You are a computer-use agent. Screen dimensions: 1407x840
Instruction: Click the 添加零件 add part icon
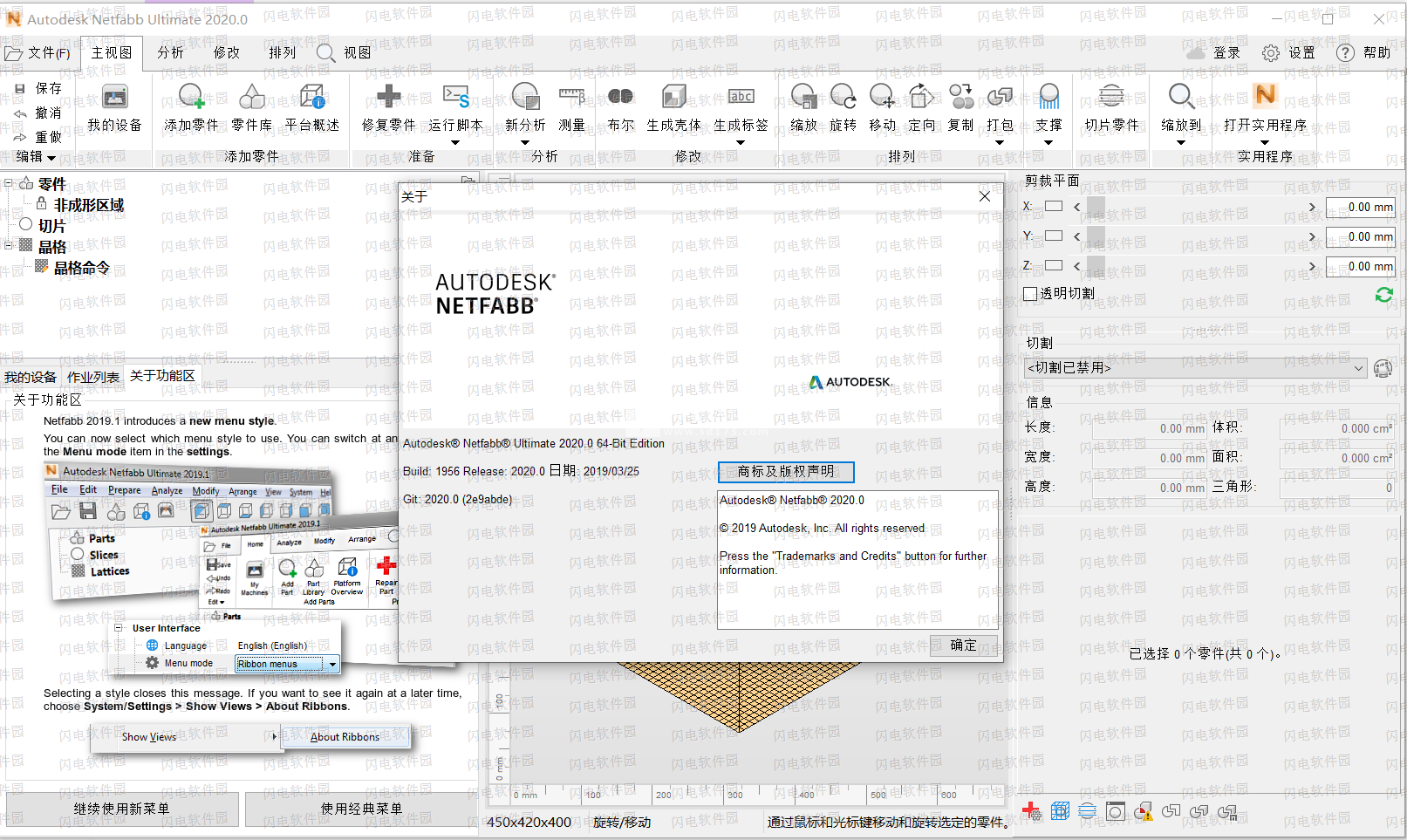click(x=191, y=97)
